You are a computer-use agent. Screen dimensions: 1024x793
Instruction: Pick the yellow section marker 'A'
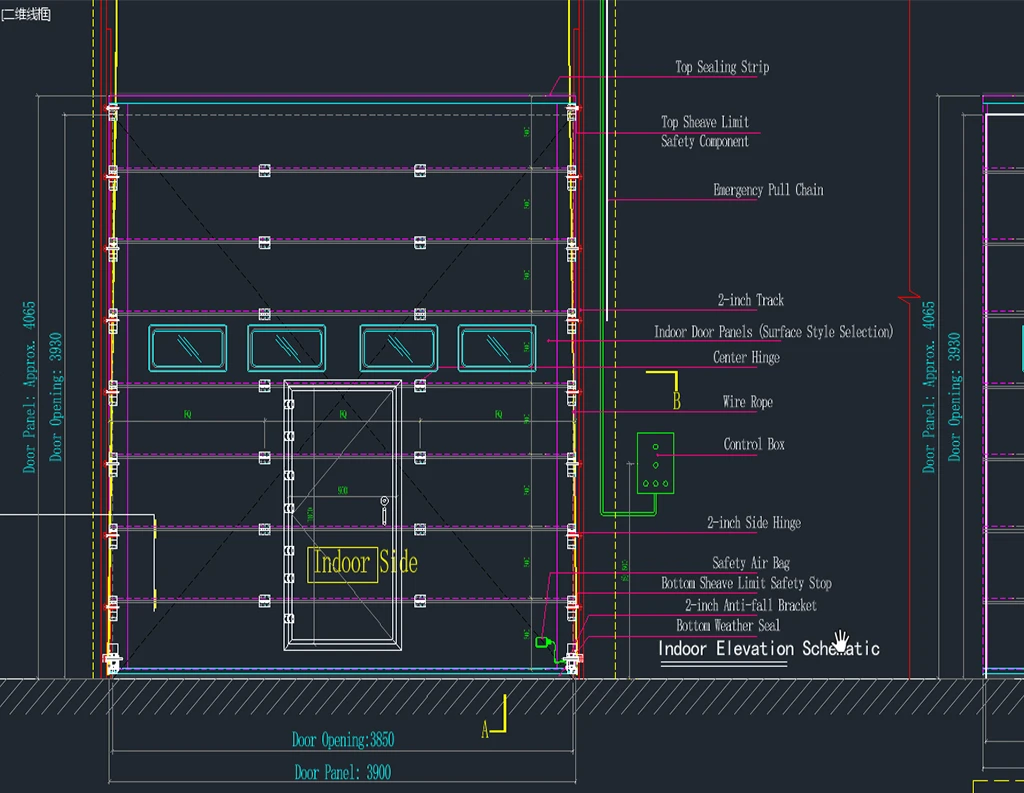point(485,729)
